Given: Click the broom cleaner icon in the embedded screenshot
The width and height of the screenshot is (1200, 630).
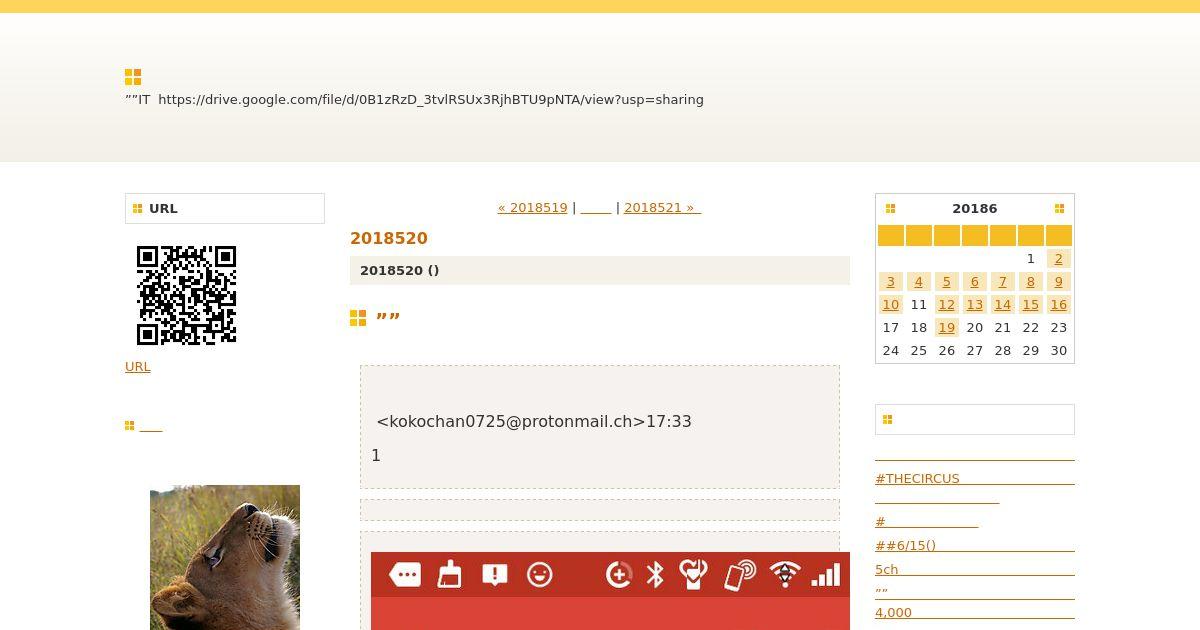Looking at the screenshot, I should pyautogui.click(x=450, y=574).
